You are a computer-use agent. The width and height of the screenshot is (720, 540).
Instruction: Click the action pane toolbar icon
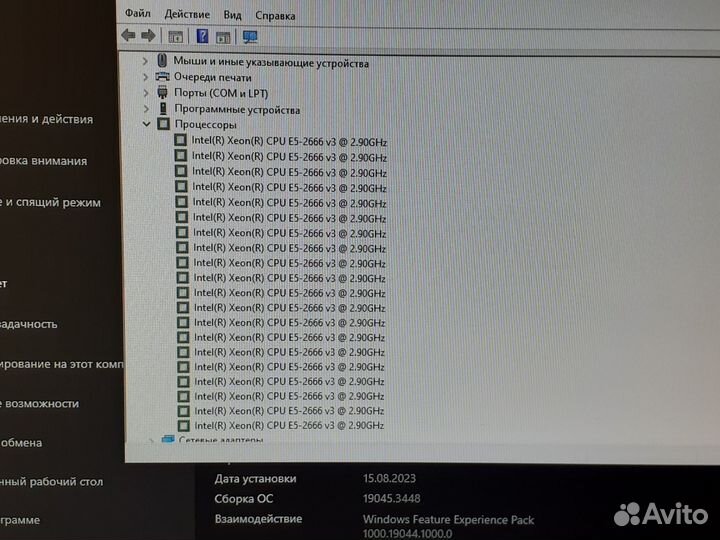point(223,38)
